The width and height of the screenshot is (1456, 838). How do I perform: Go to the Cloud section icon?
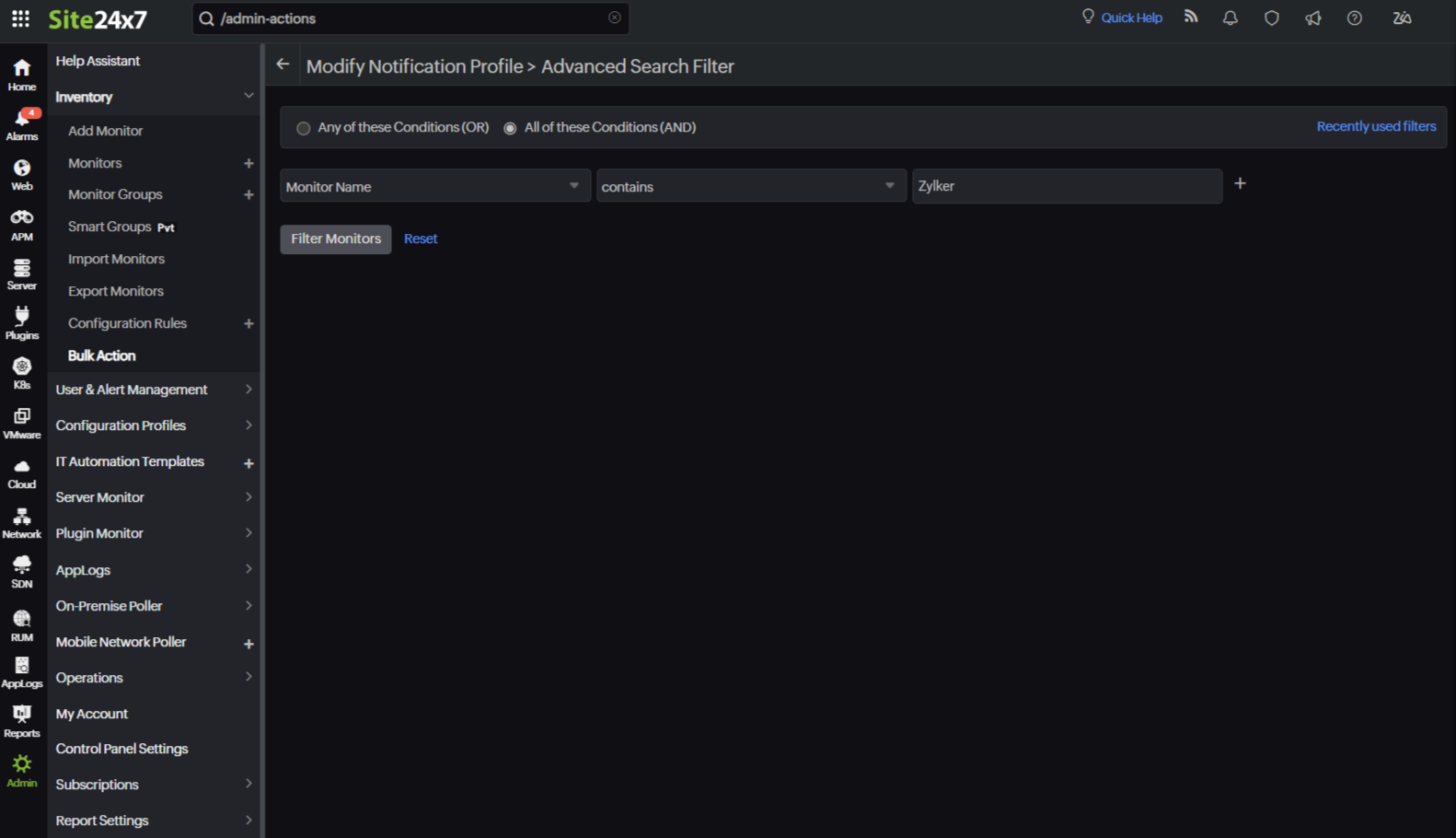[x=22, y=472]
